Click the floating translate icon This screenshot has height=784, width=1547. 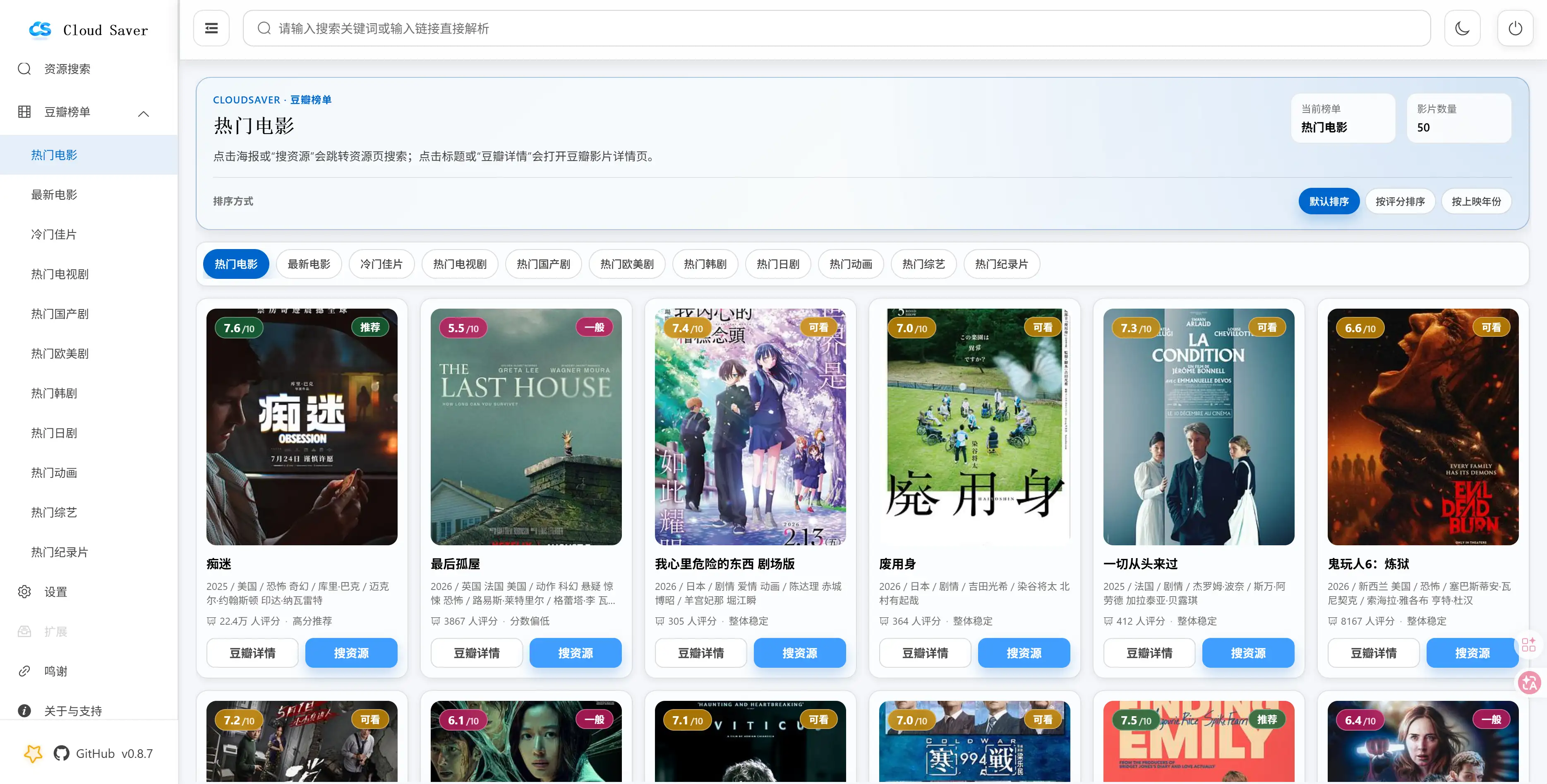pyautogui.click(x=1529, y=683)
